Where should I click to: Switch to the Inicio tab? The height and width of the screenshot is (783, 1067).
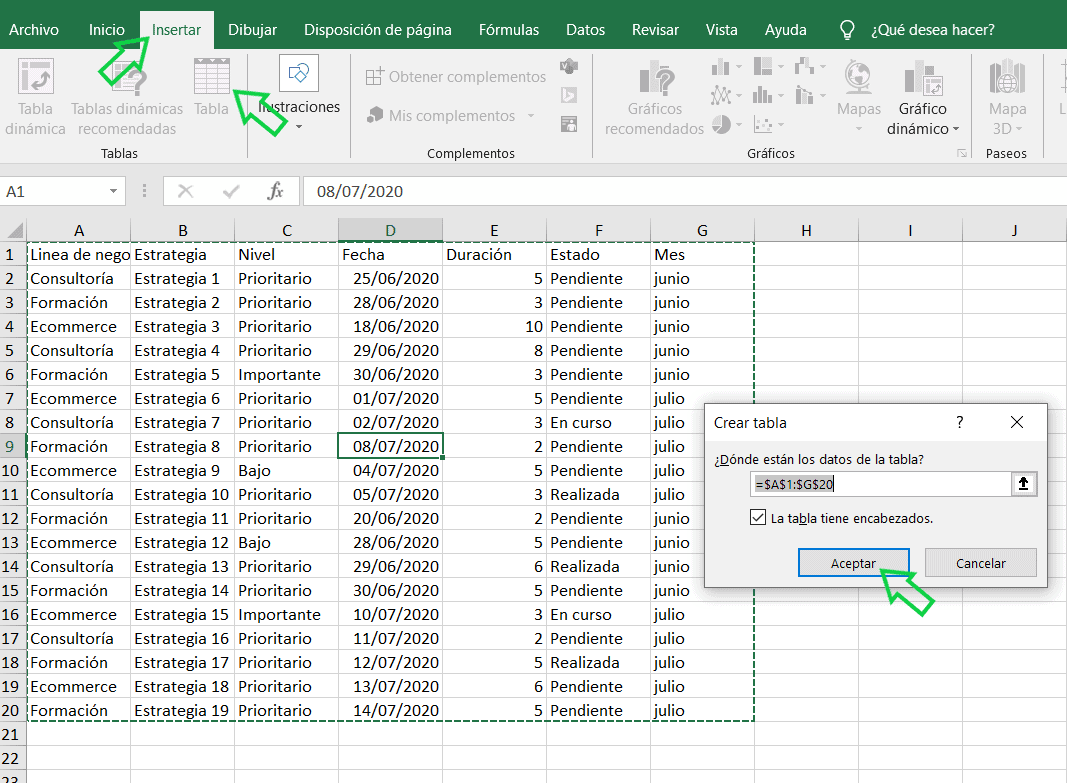click(x=107, y=30)
